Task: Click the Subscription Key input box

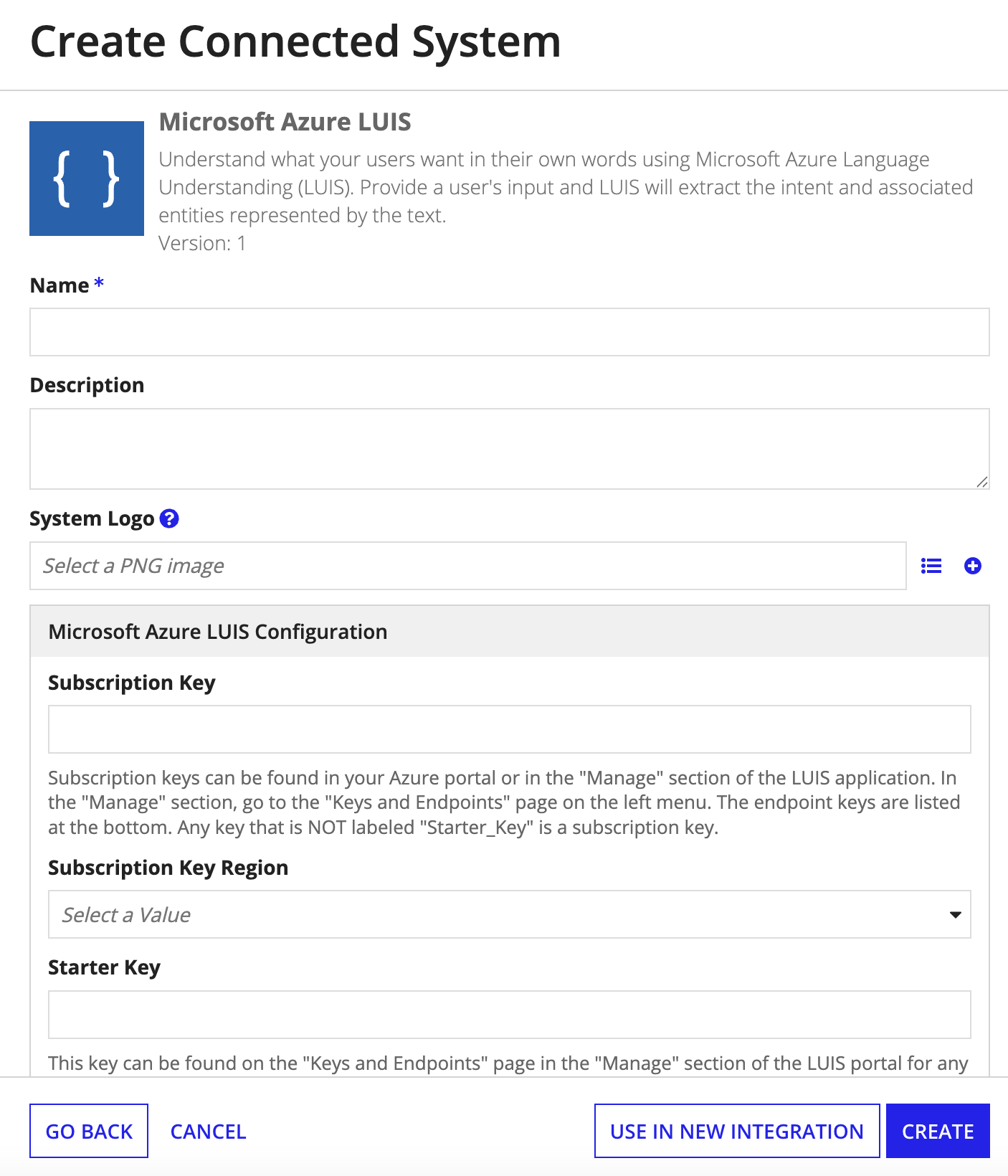Action: (510, 729)
